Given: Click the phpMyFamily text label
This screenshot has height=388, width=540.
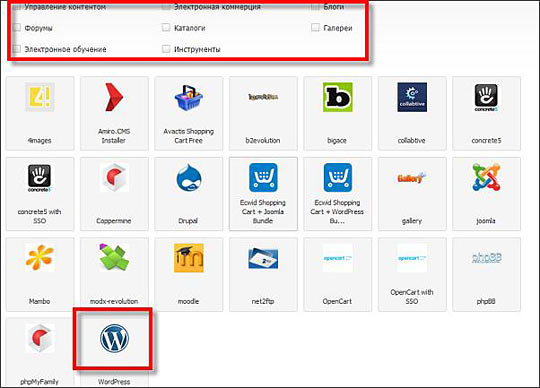Looking at the screenshot, I should [x=39, y=381].
